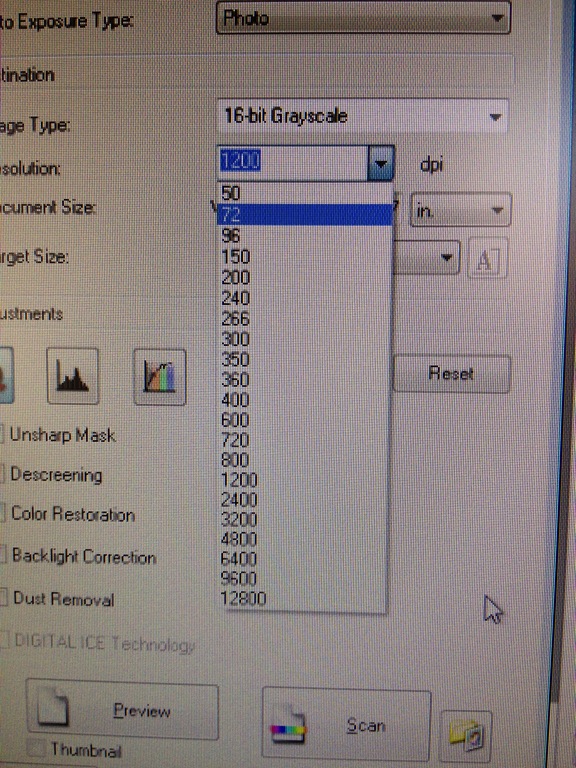
Task: Open the Tone Correction curves icon
Action: pos(160,377)
